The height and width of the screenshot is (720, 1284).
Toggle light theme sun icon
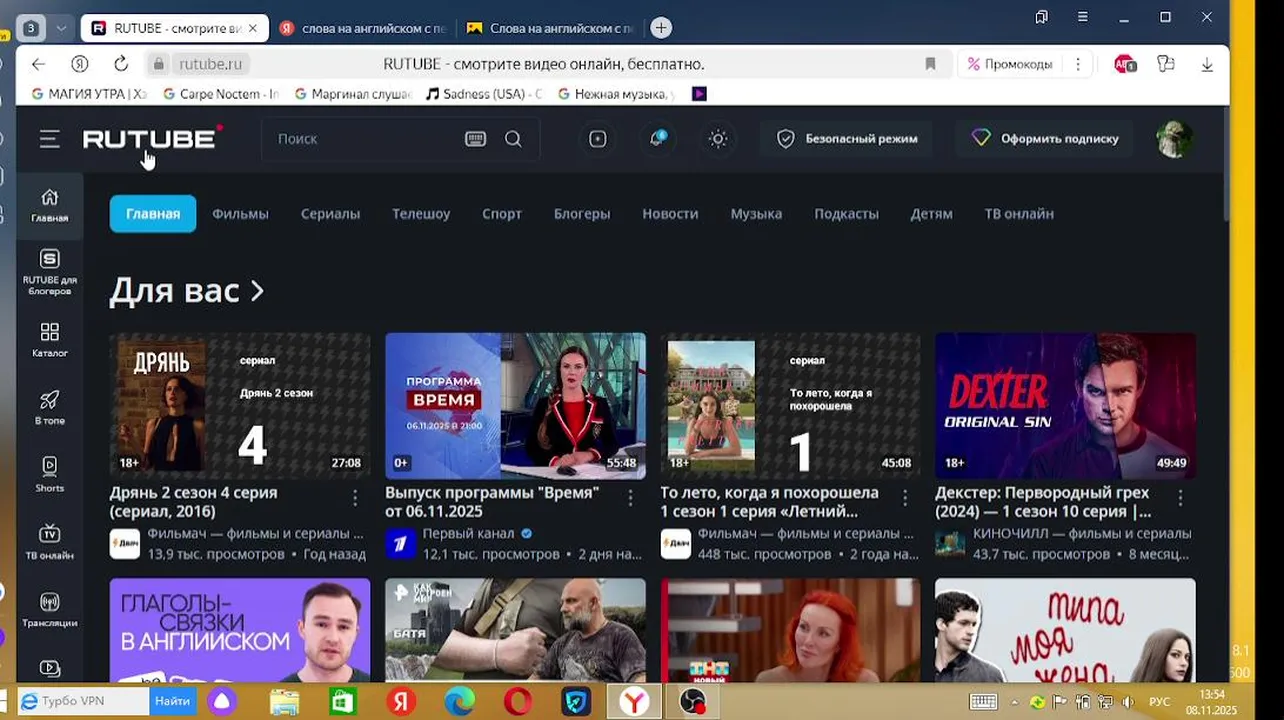click(718, 139)
